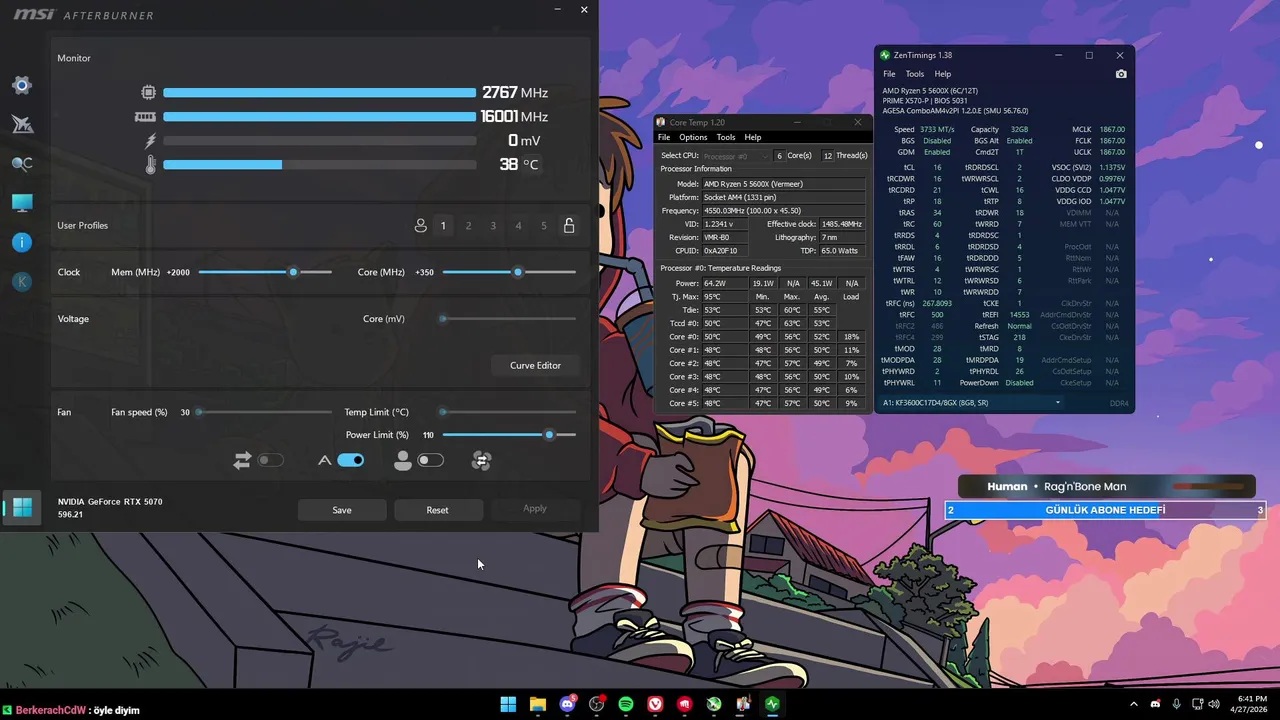Click the NVIDIA GeForce RTX 5070 label
The image size is (1280, 720).
(110, 502)
